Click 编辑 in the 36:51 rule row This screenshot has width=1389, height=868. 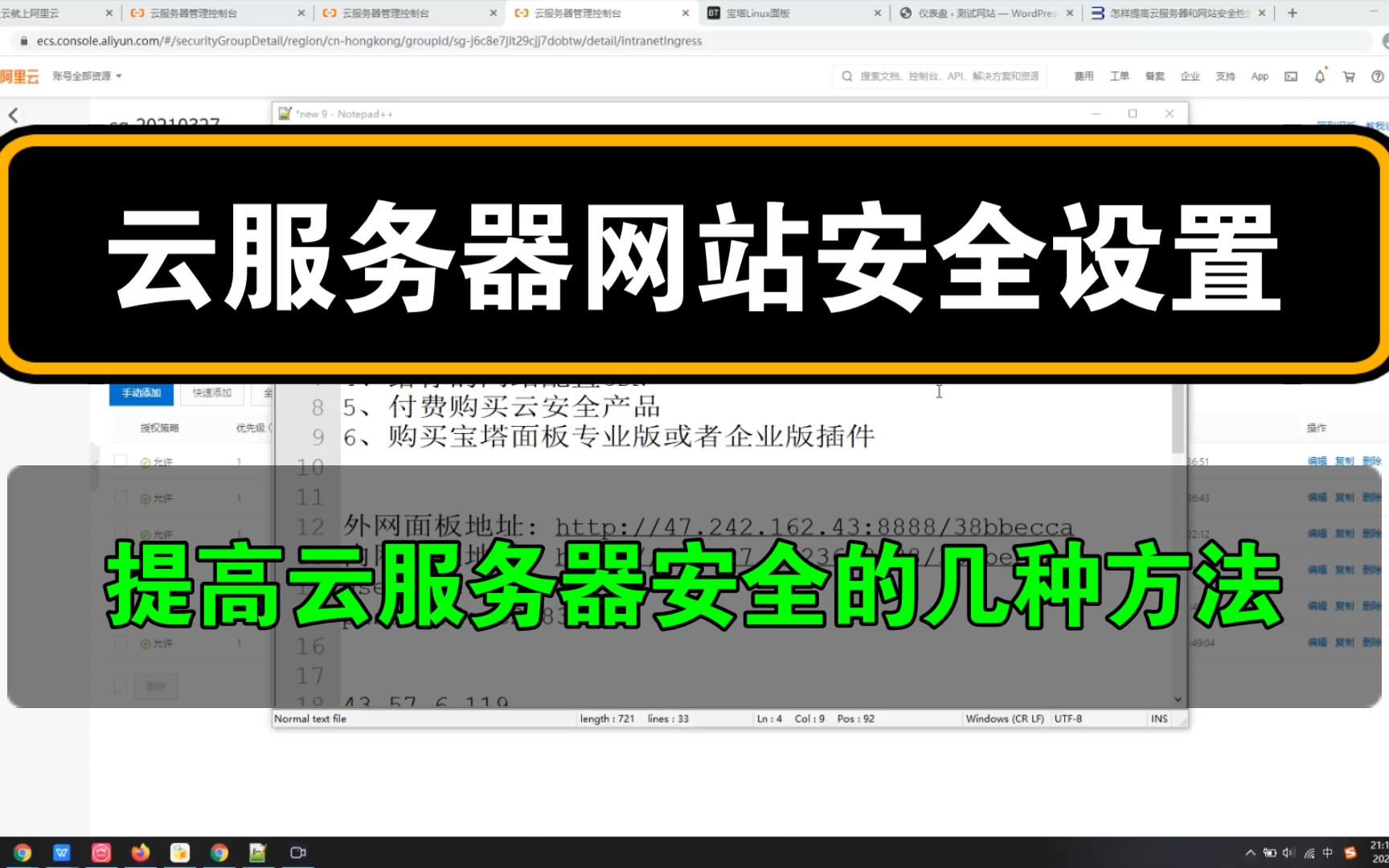(x=1317, y=461)
